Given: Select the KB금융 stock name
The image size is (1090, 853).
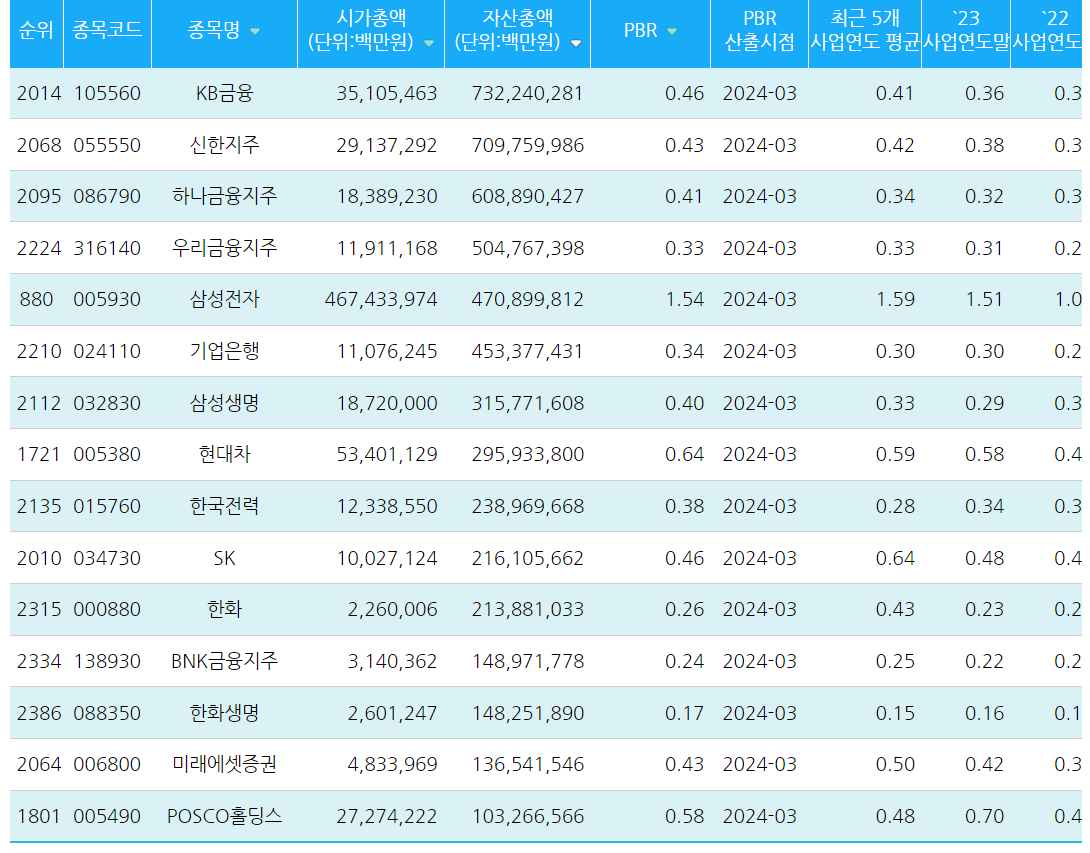Looking at the screenshot, I should 225,93.
